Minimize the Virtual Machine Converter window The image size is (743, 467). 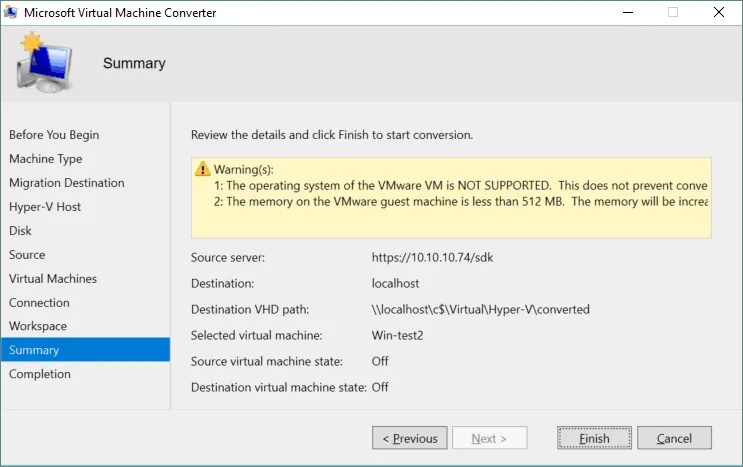(x=628, y=12)
